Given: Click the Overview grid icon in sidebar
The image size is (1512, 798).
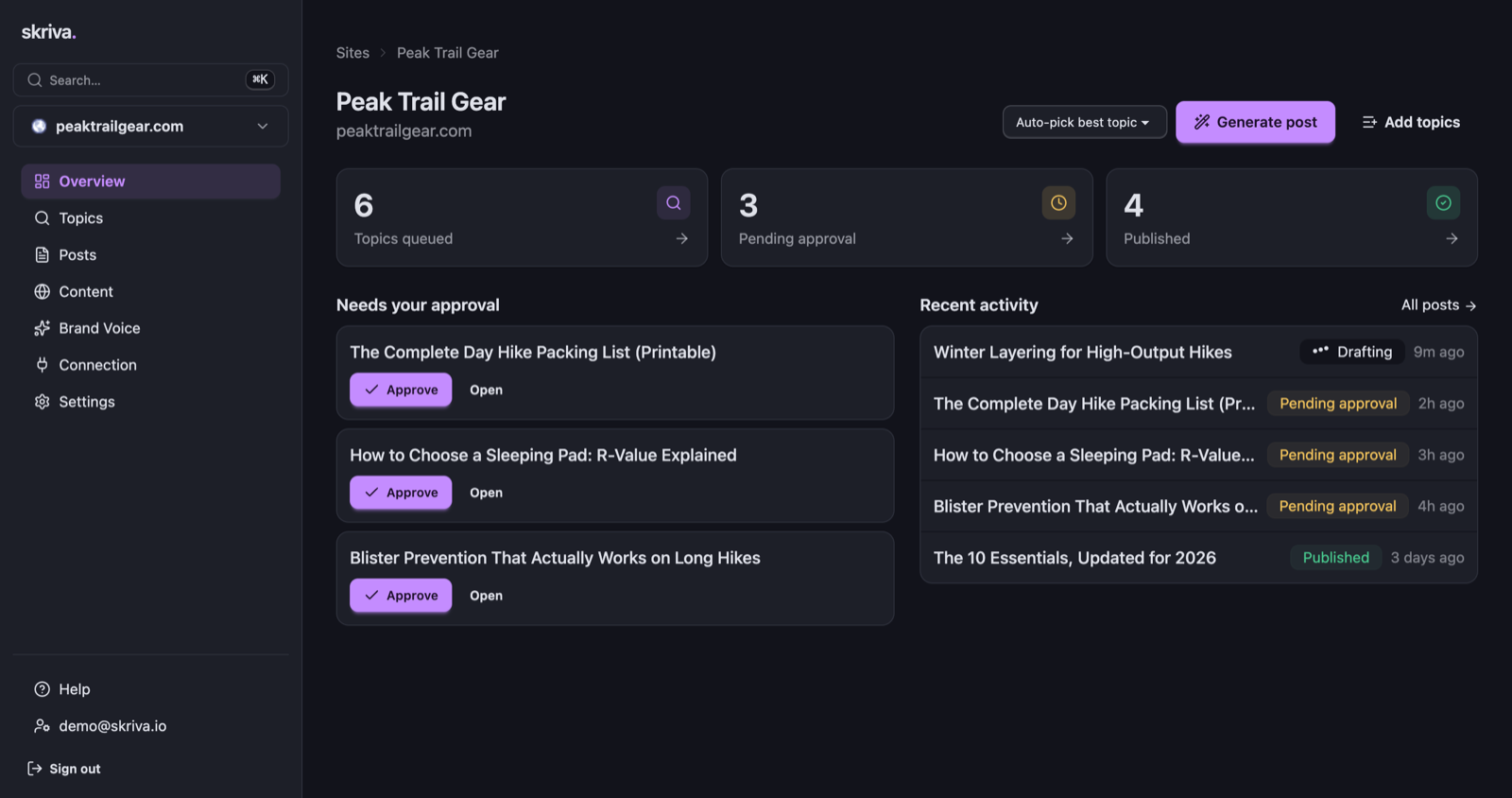Looking at the screenshot, I should tap(42, 182).
